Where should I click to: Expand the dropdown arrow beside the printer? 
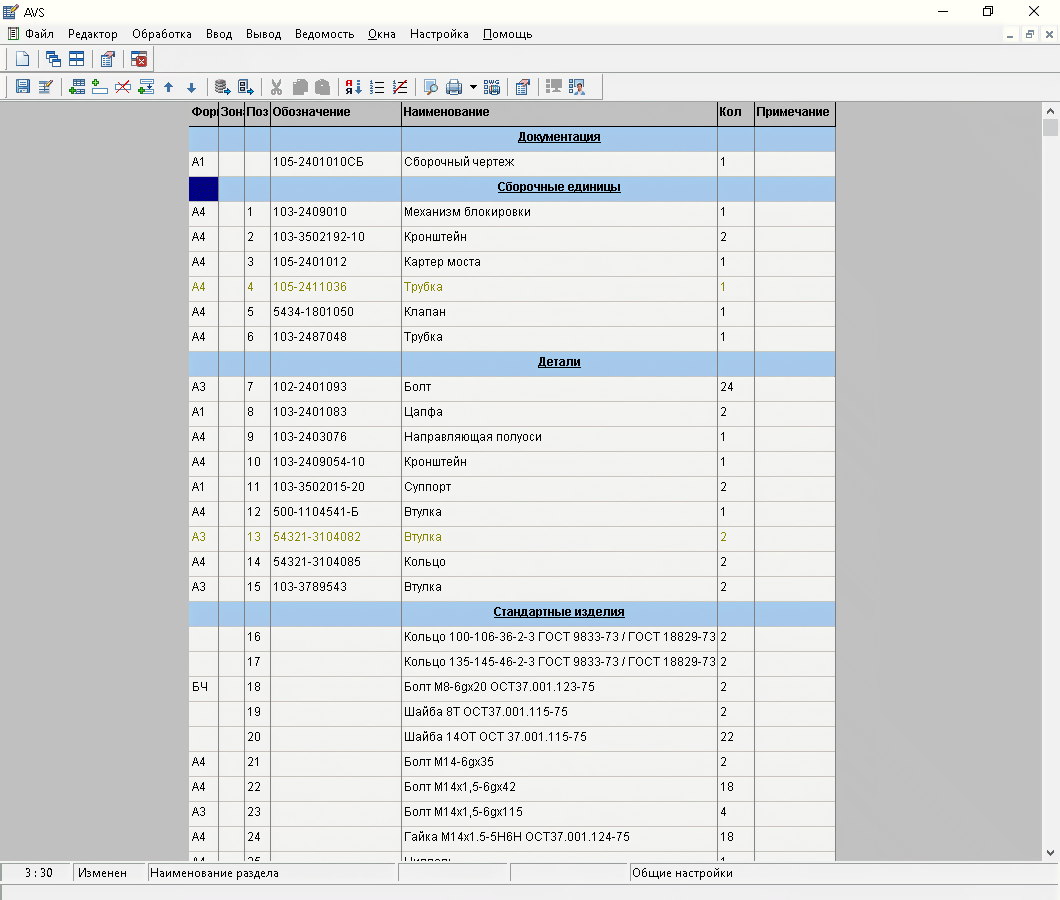coord(473,87)
